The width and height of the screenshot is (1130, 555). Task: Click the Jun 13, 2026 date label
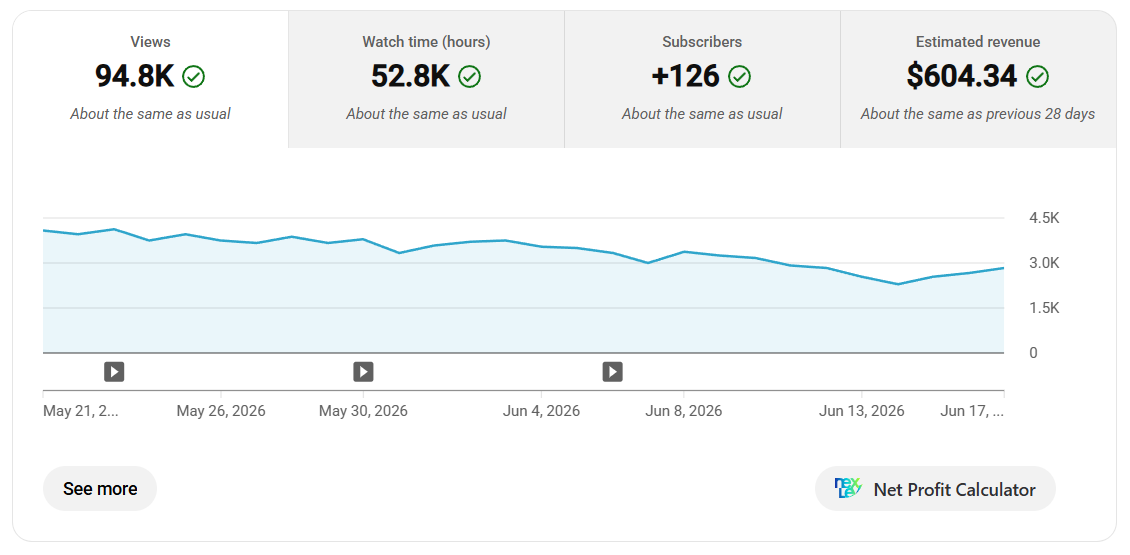click(x=862, y=412)
